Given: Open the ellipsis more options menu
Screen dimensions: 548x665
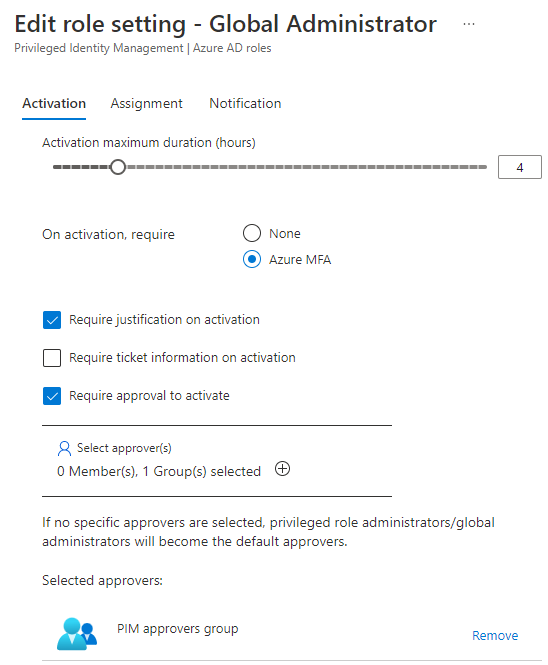Looking at the screenshot, I should click(x=469, y=24).
